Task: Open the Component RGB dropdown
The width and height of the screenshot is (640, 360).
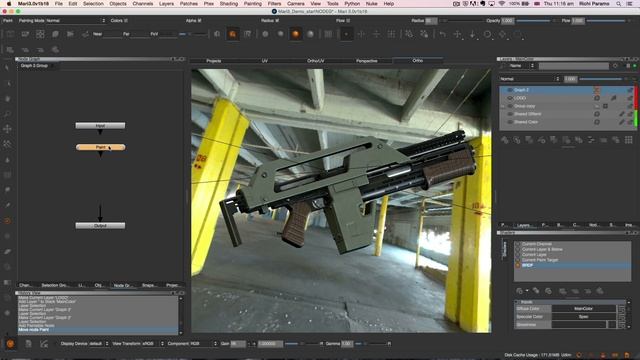Action: [203, 344]
